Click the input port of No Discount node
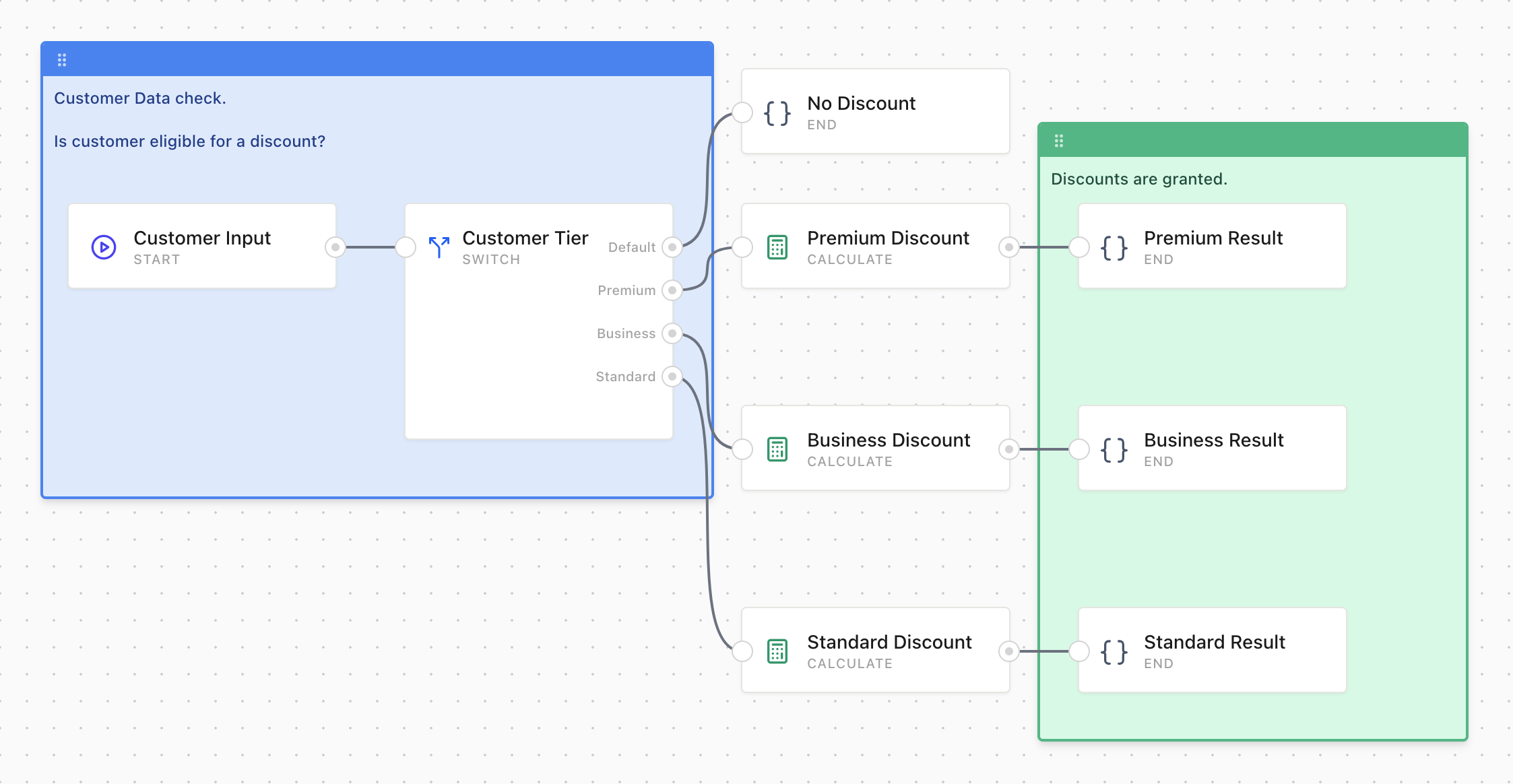The height and width of the screenshot is (784, 1513). (742, 112)
